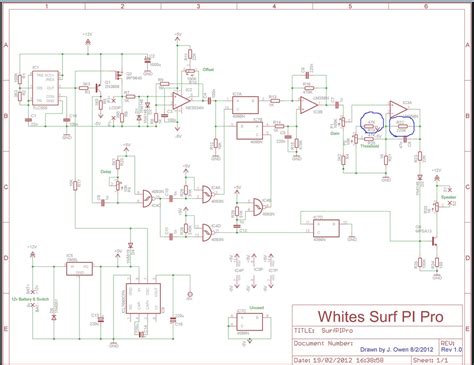Select the IC7B 4066N switch block
474x365 pixels.
point(249,131)
